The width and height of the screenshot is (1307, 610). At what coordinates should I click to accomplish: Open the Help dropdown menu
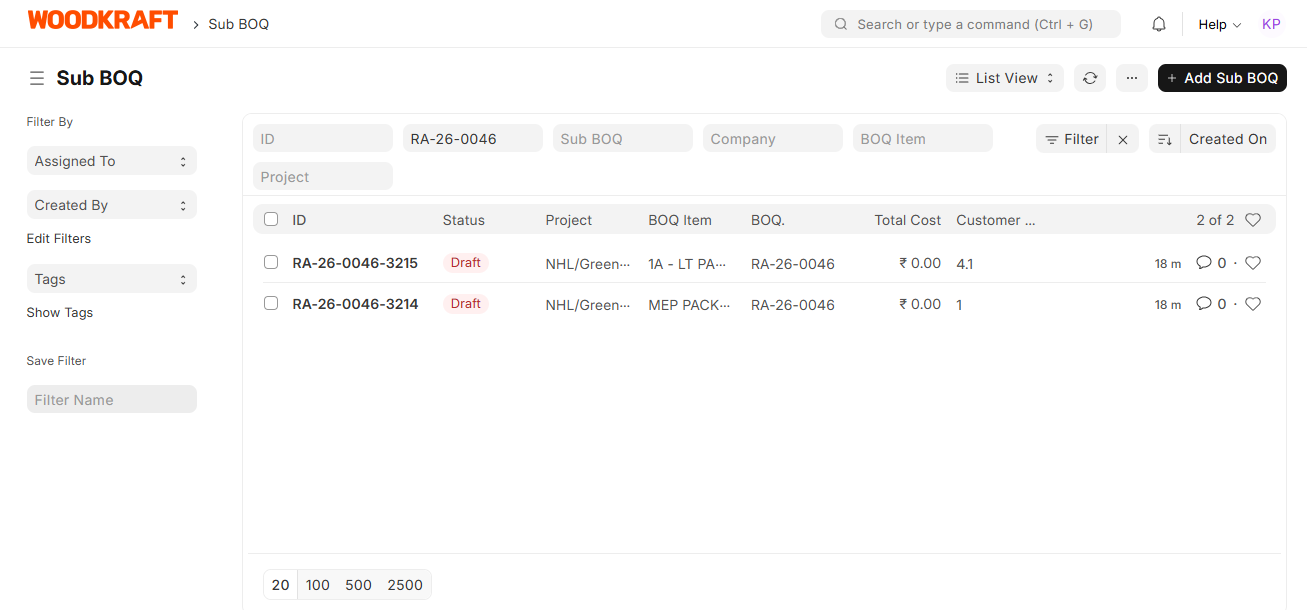click(1220, 24)
